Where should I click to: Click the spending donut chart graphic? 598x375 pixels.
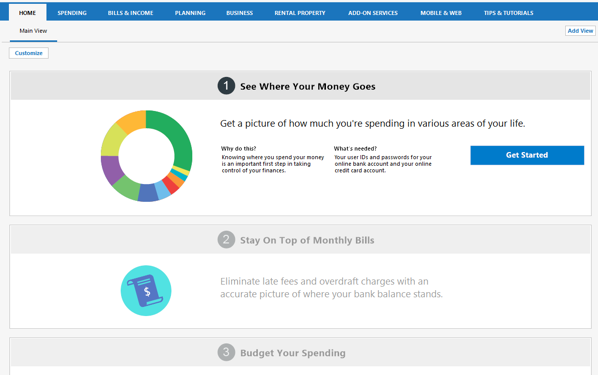point(146,156)
